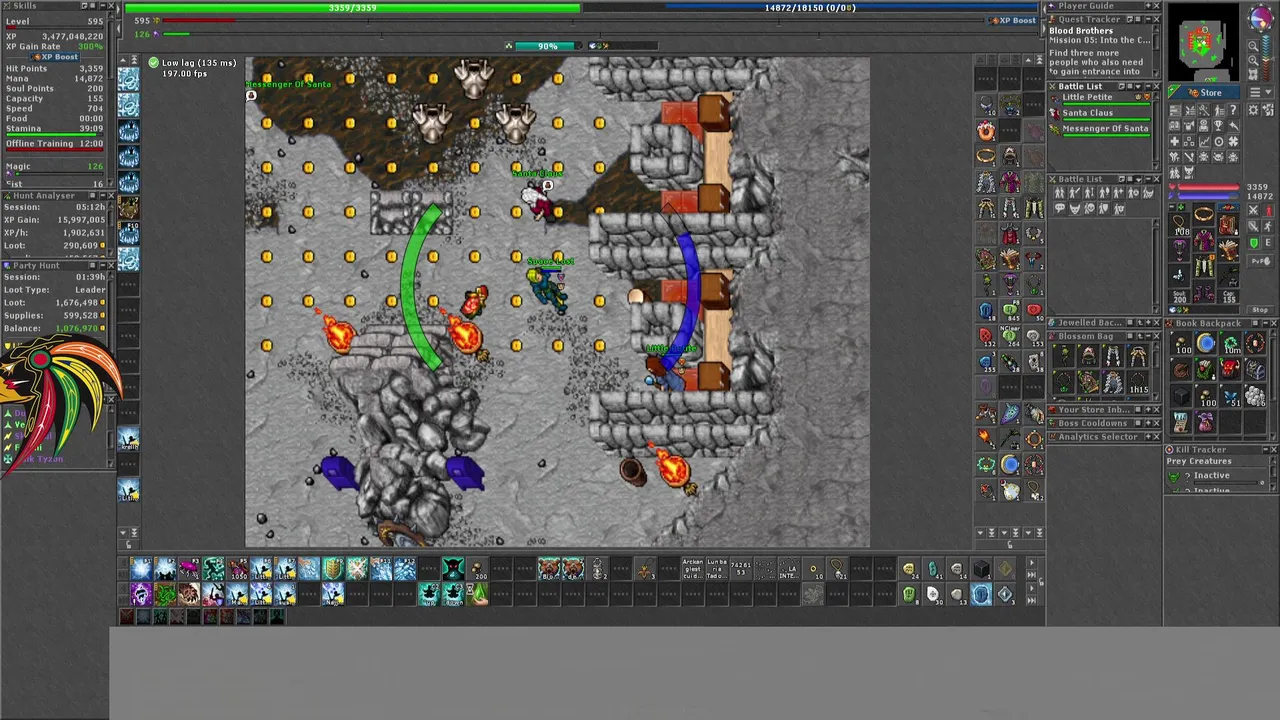Toggle the green shield secure mode
The width and height of the screenshot is (1280, 720).
(1253, 243)
